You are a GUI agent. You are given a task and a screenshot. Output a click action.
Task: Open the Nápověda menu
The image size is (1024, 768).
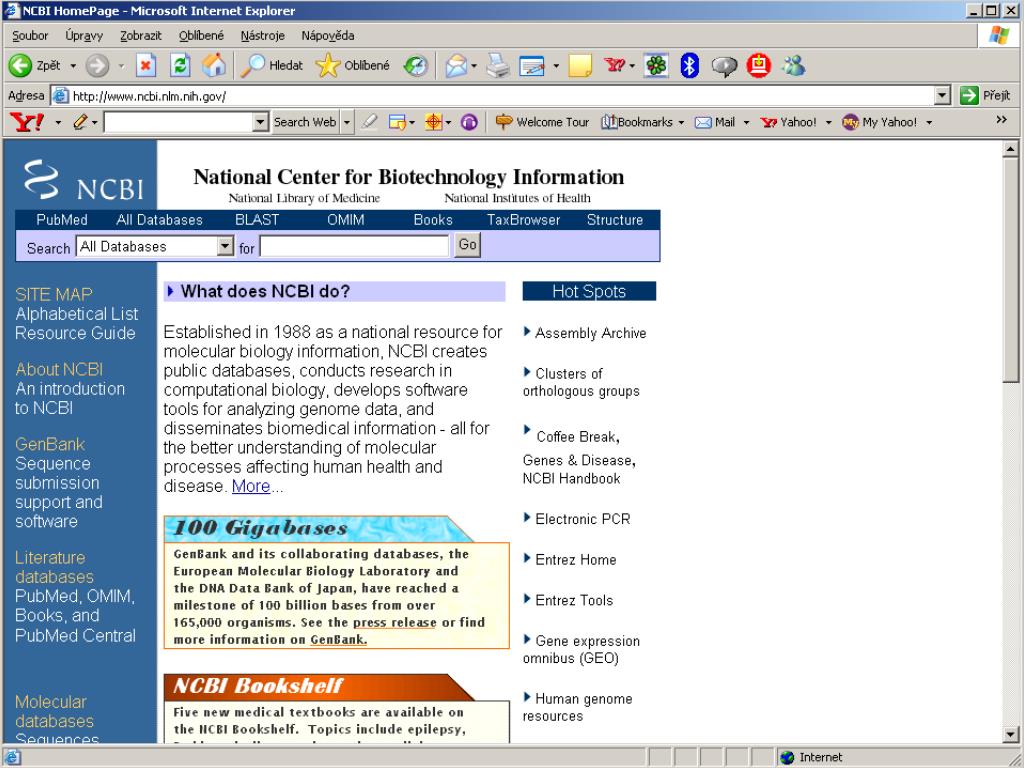coord(328,36)
